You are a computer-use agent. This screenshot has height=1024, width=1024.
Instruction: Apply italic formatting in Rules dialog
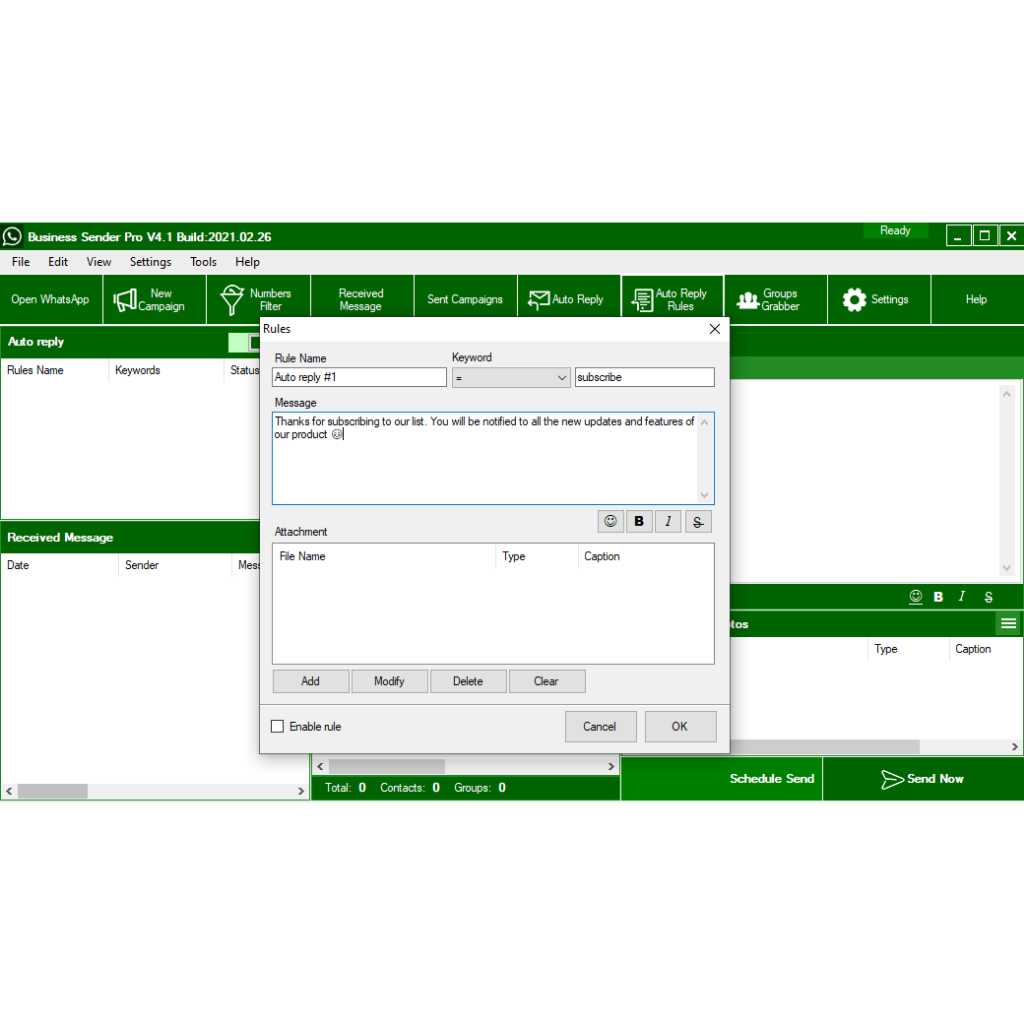tap(668, 521)
